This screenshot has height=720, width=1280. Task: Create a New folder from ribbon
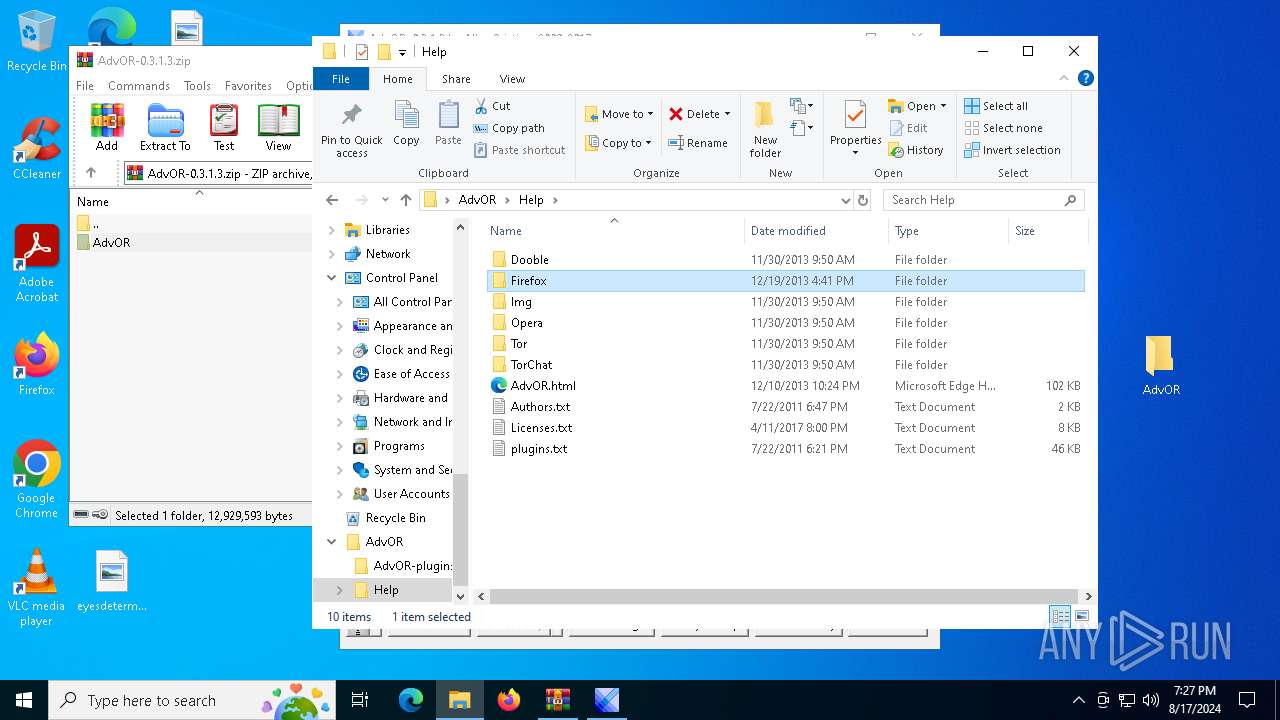coord(765,128)
